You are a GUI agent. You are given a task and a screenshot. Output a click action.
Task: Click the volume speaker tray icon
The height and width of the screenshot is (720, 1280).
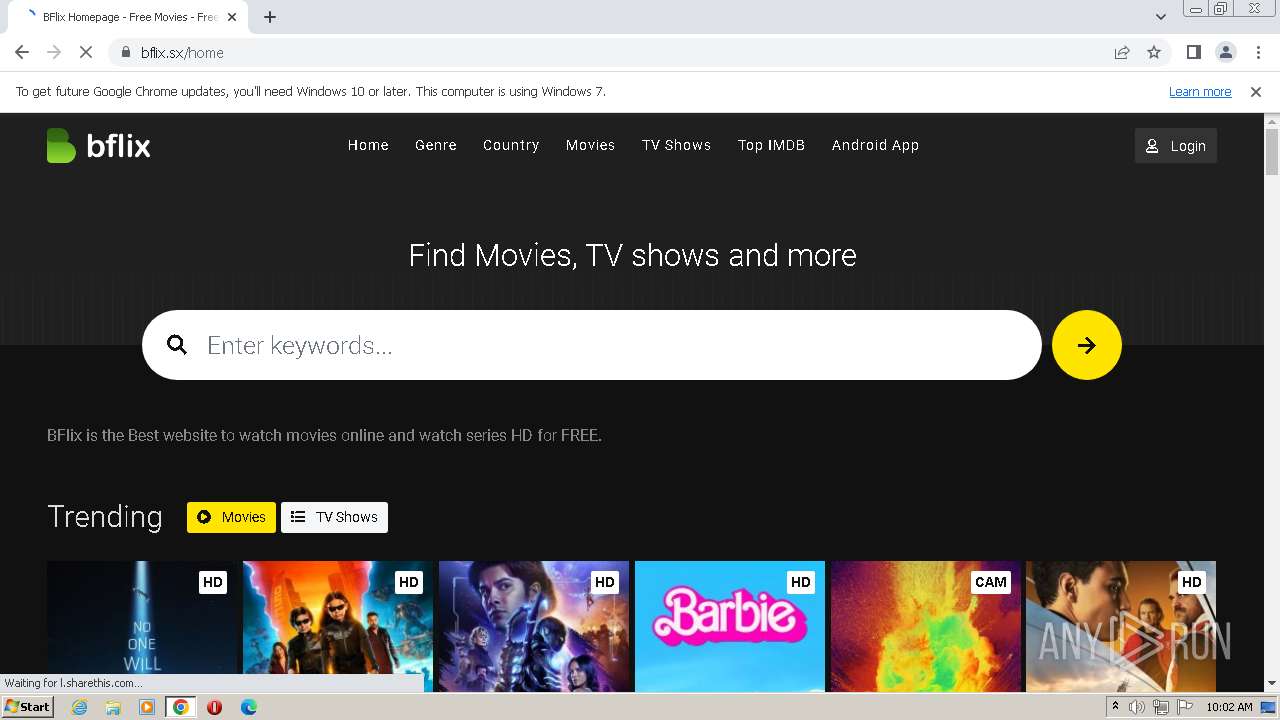(1137, 707)
